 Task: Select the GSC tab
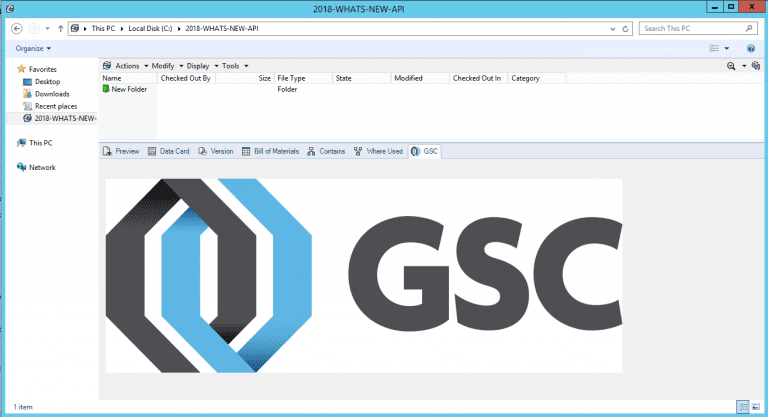coord(425,151)
